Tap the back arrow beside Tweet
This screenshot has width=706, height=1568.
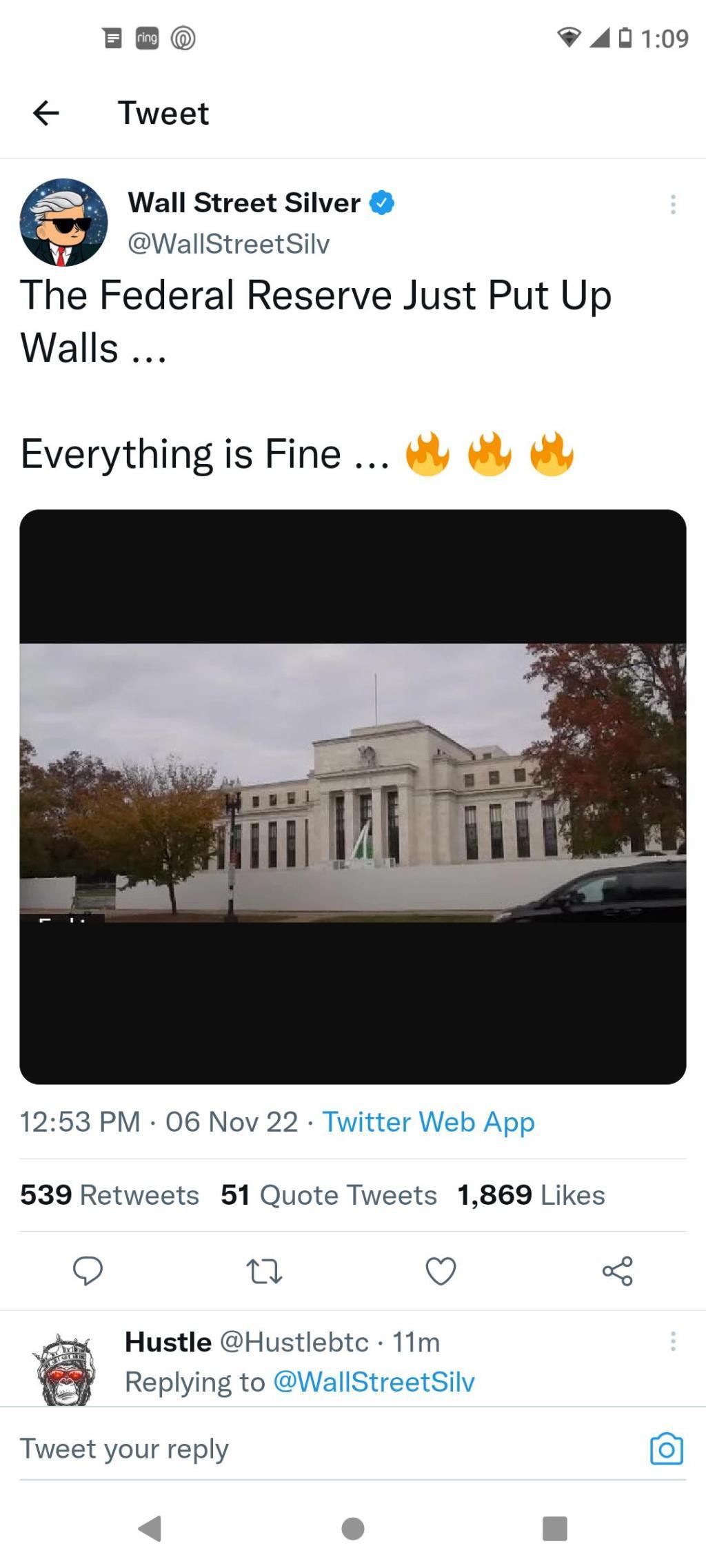(x=46, y=113)
